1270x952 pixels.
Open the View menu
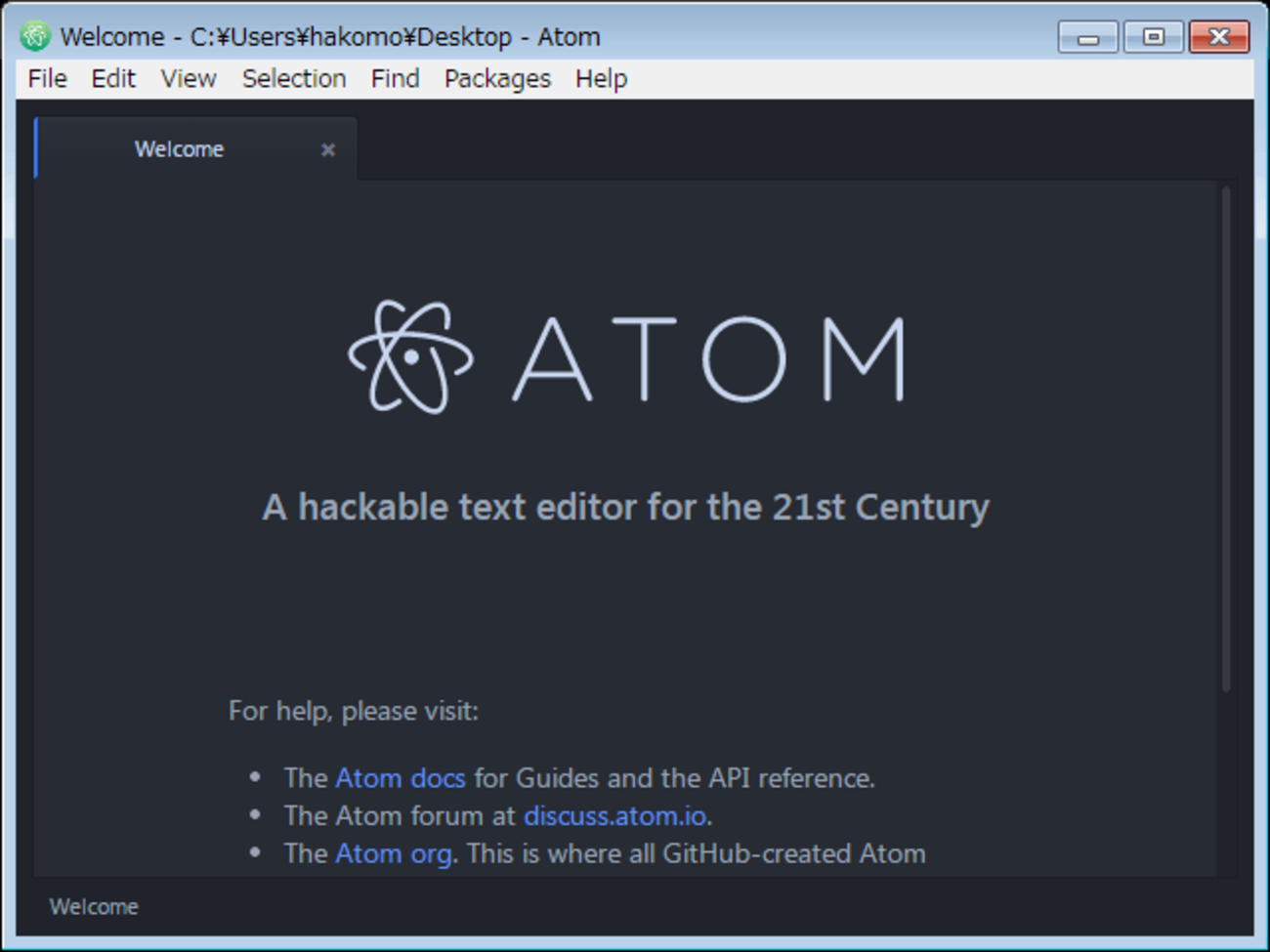189,79
